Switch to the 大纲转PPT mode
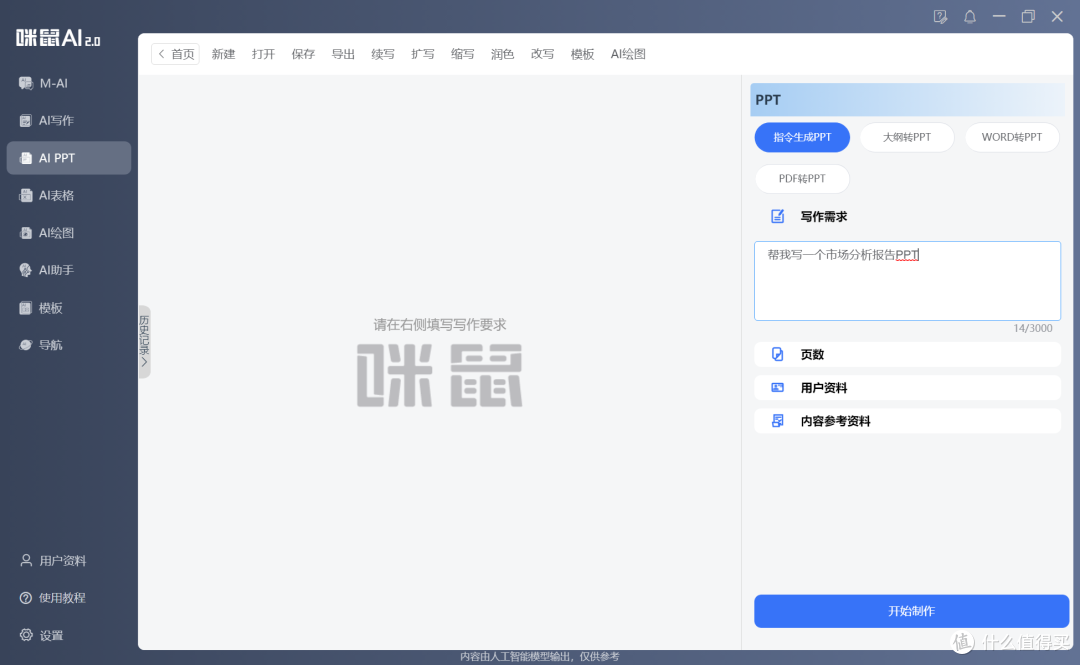The width and height of the screenshot is (1080, 665). coord(906,137)
